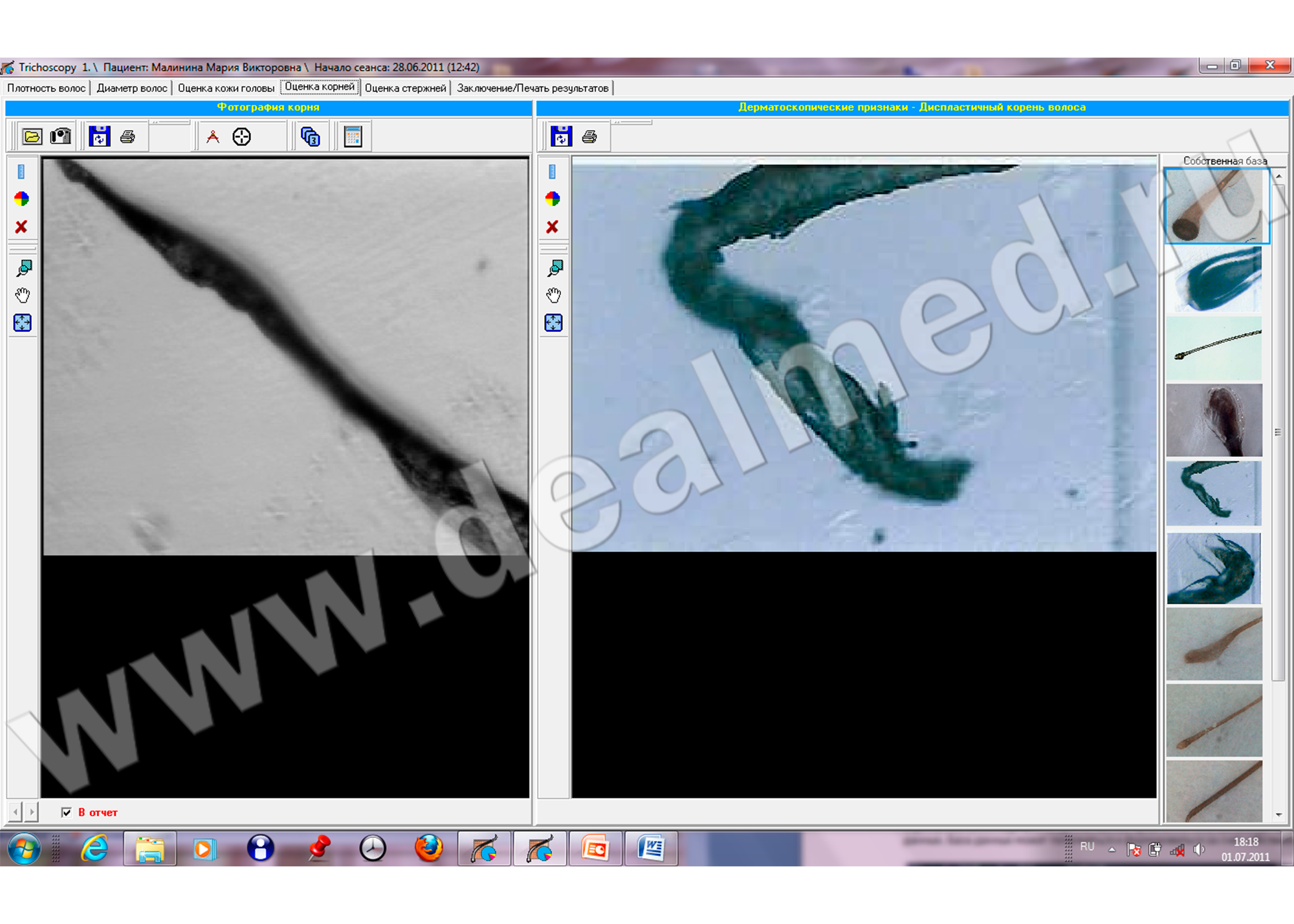The image size is (1294, 924).
Task: Capture photo with camera icon
Action: click(61, 137)
